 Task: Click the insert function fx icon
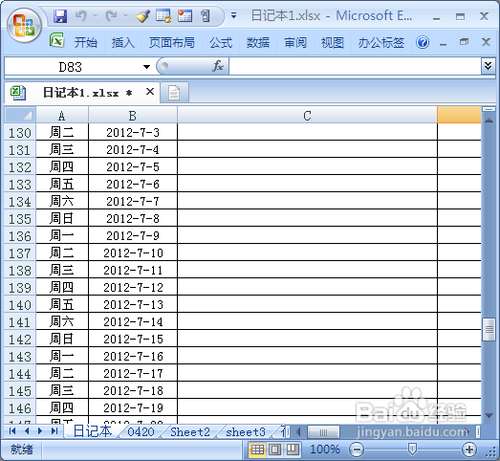point(218,66)
